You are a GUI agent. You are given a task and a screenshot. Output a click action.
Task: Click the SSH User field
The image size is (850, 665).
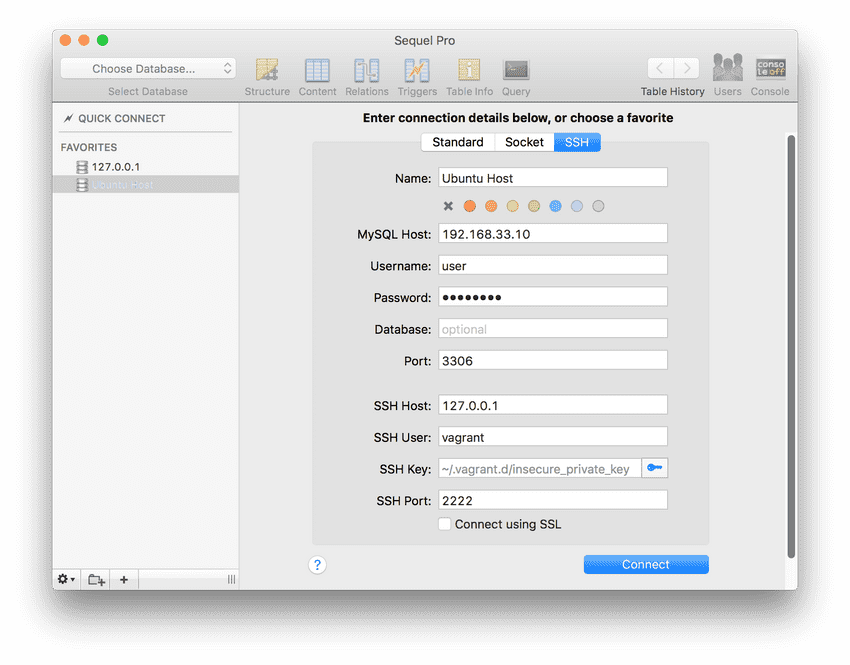click(553, 437)
